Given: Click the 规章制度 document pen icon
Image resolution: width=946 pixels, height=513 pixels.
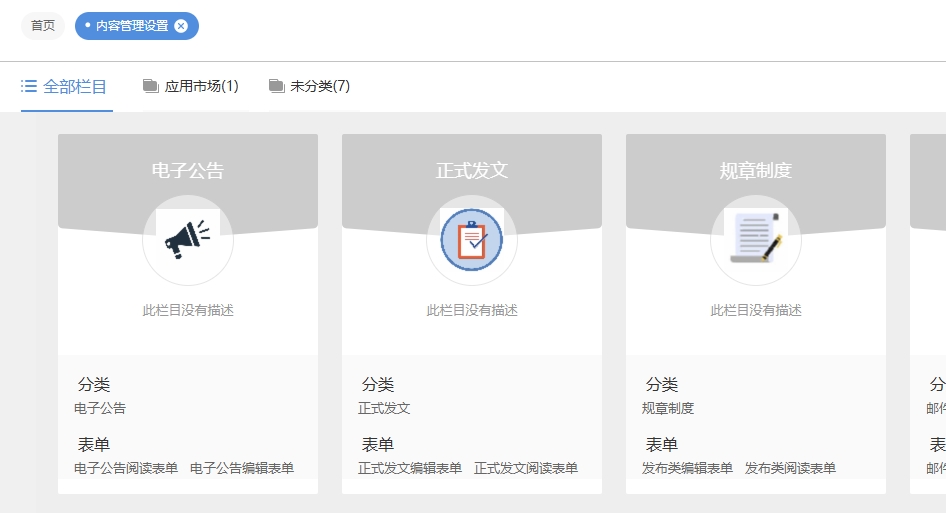Looking at the screenshot, I should (756, 240).
